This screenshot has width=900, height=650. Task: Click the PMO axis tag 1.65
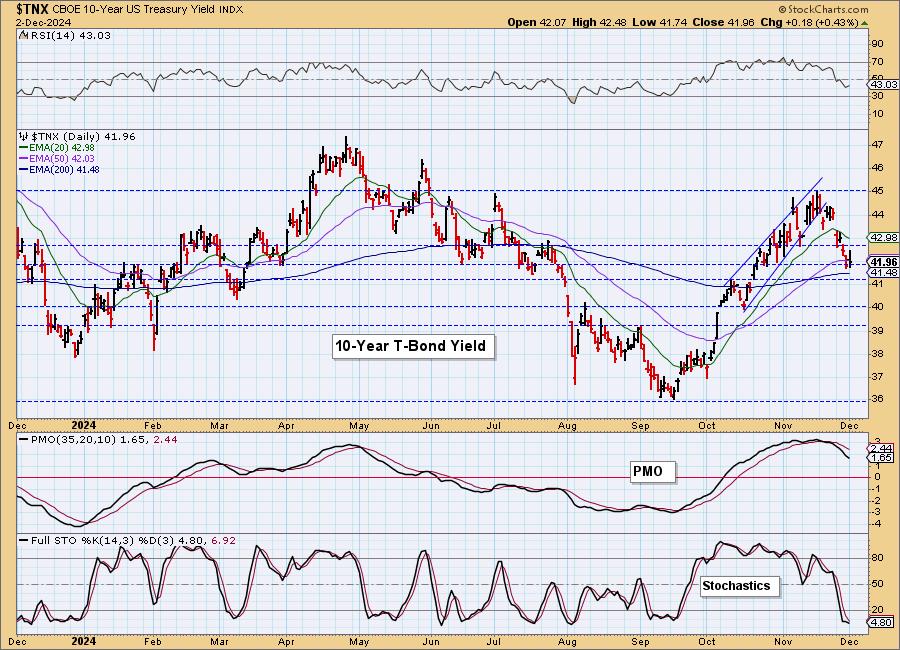(x=882, y=458)
